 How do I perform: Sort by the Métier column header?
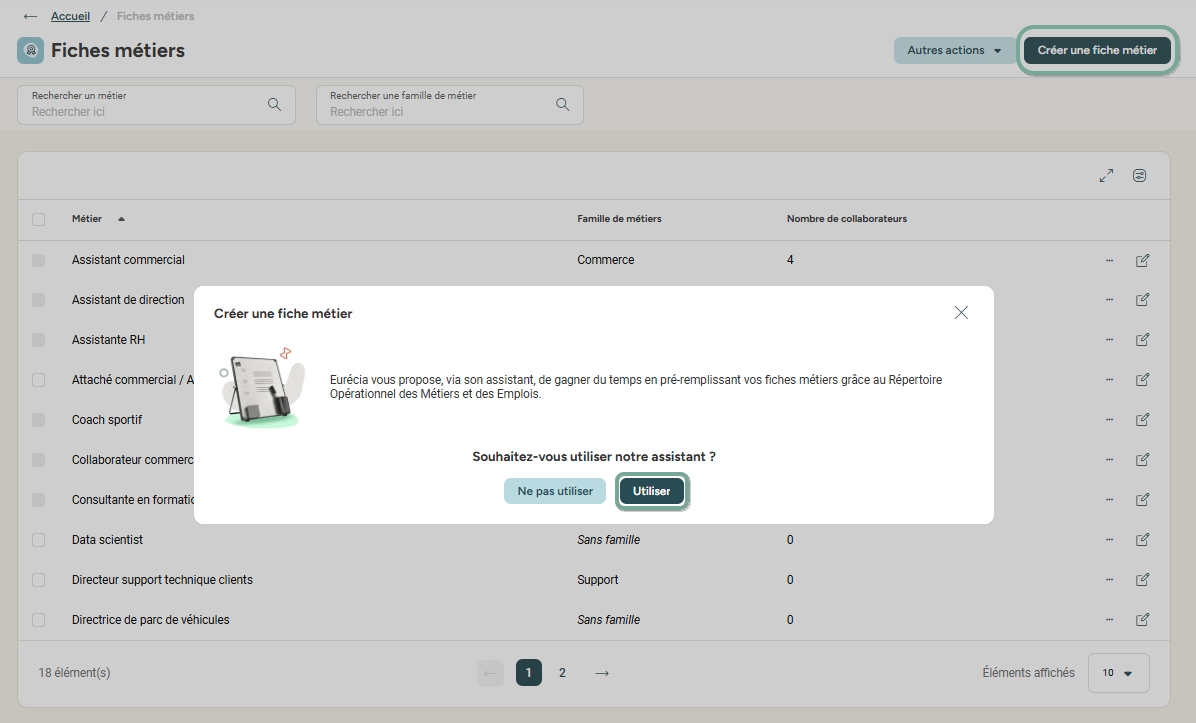click(87, 219)
